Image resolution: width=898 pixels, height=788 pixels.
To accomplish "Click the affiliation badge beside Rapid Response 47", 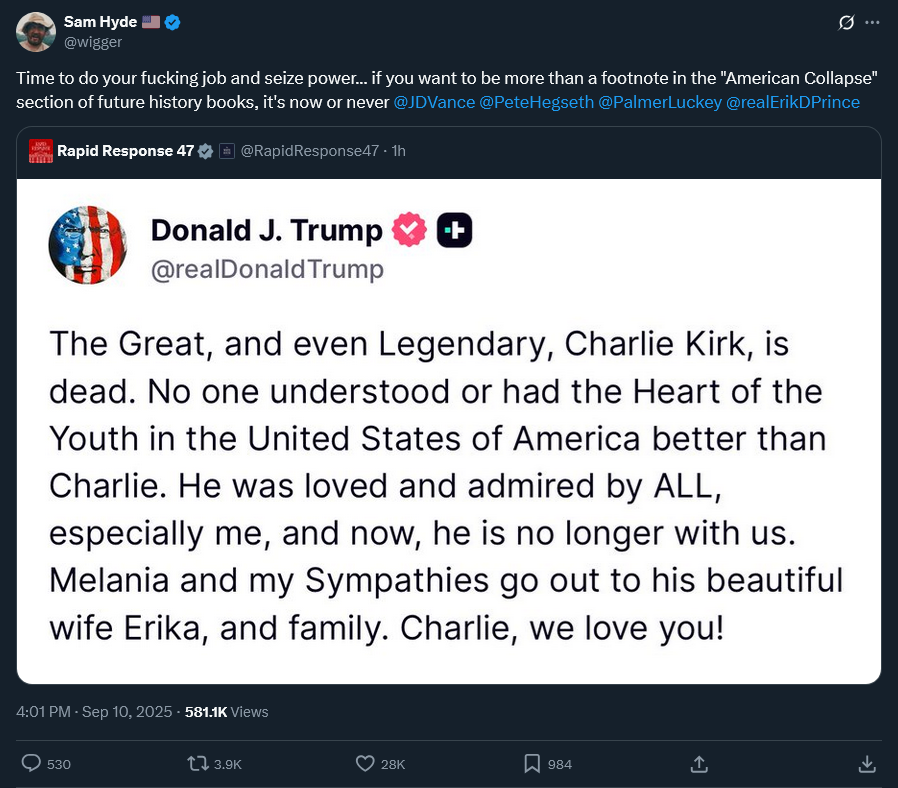I will [227, 151].
